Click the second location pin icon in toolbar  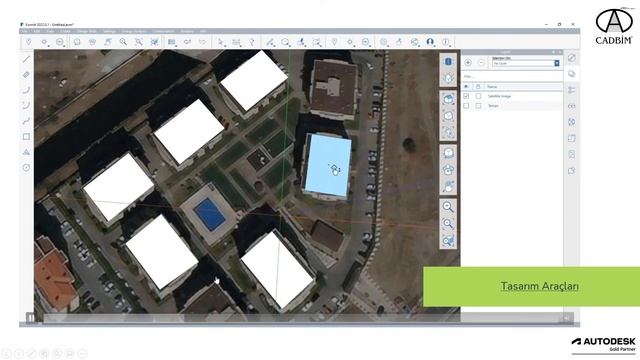click(334, 42)
